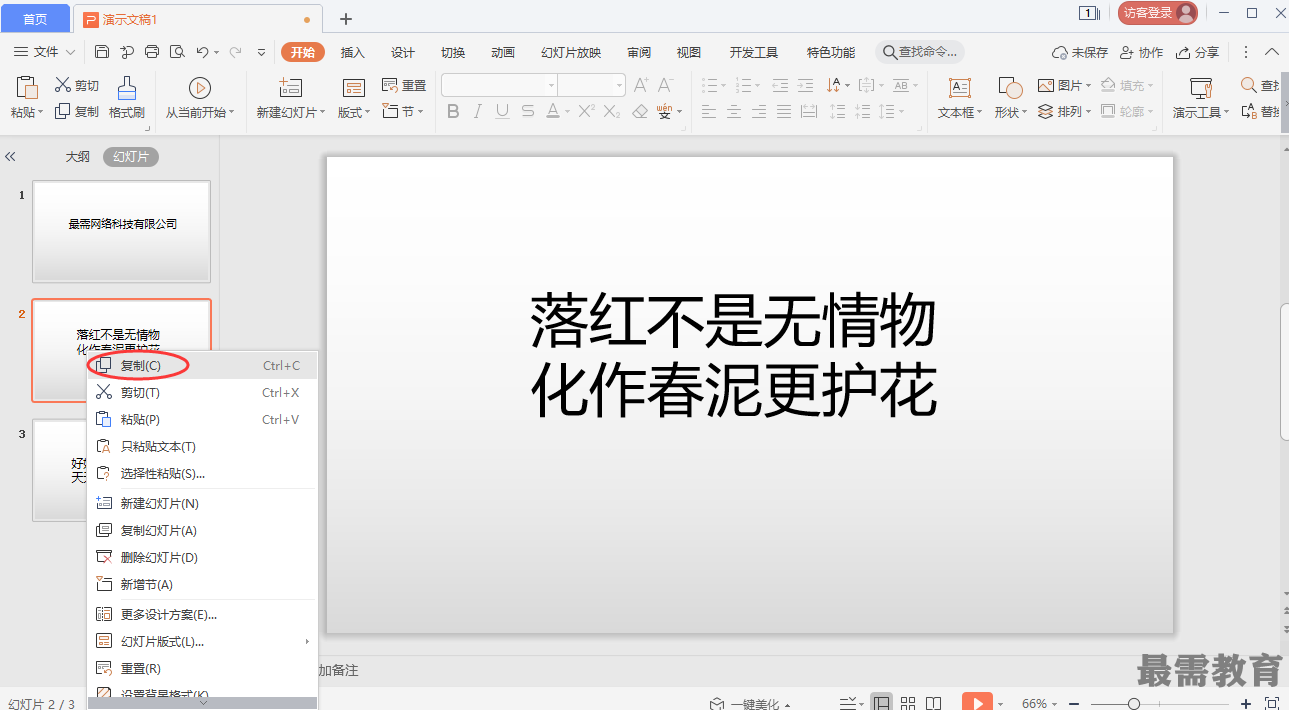1289x710 pixels.
Task: Toggle normal view button in status bar
Action: pos(881,703)
